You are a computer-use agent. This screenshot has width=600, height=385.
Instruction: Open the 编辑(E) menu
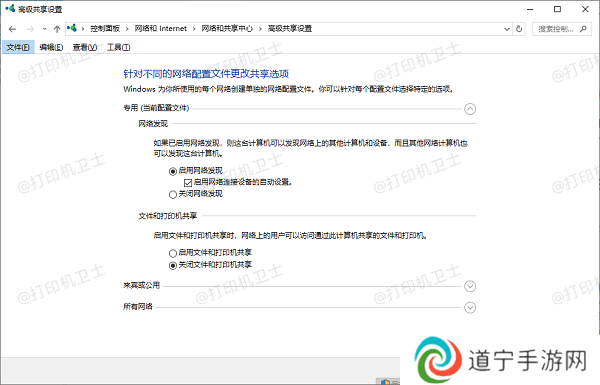[51, 47]
